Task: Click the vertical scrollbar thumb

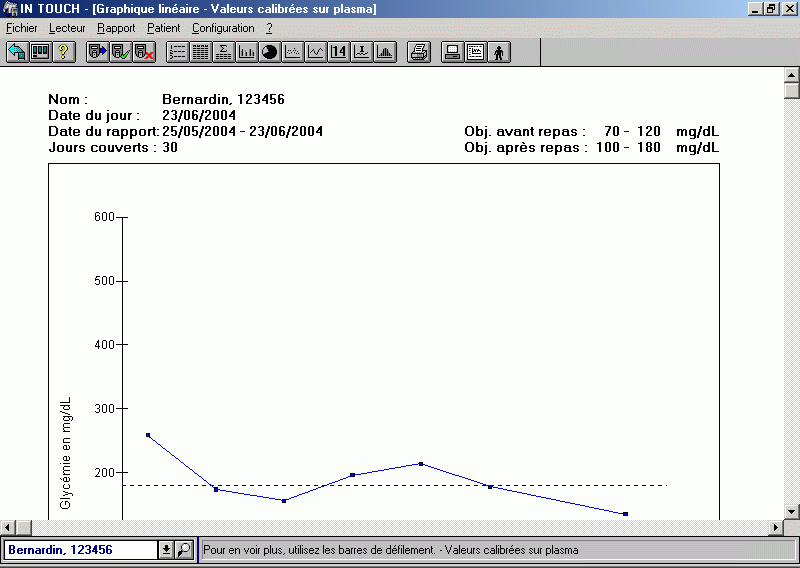Action: click(x=791, y=91)
